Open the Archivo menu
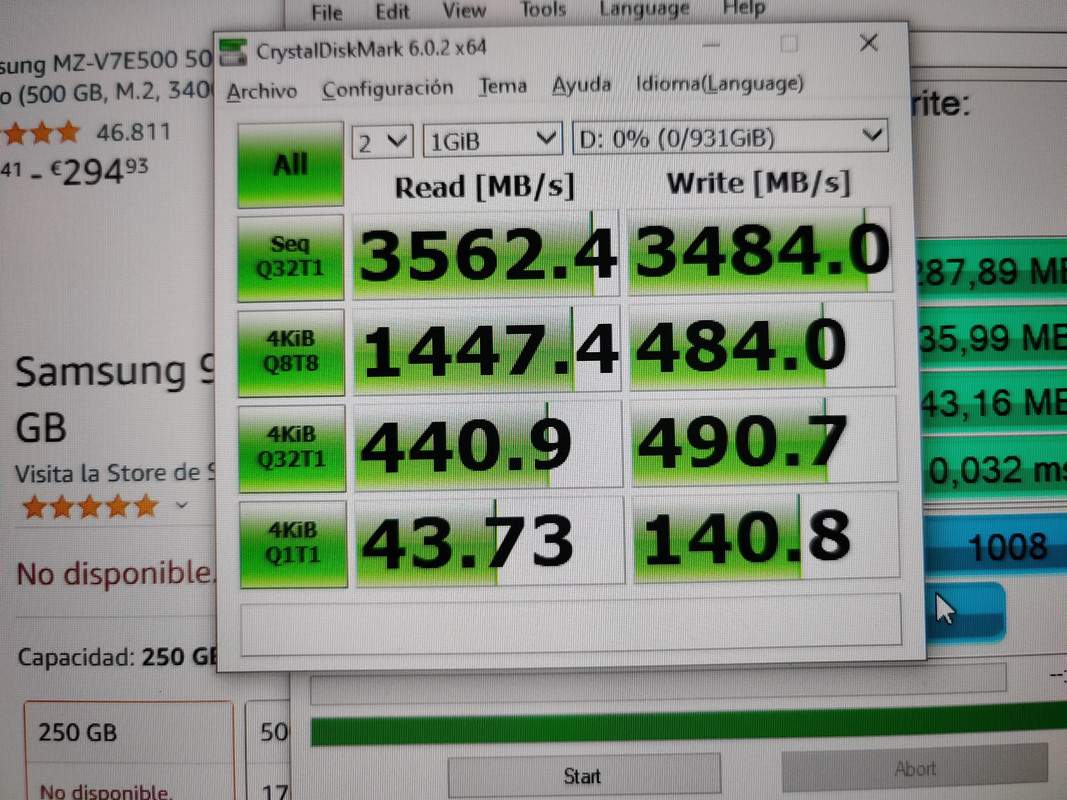Viewport: 1067px width, 800px height. coord(262,91)
